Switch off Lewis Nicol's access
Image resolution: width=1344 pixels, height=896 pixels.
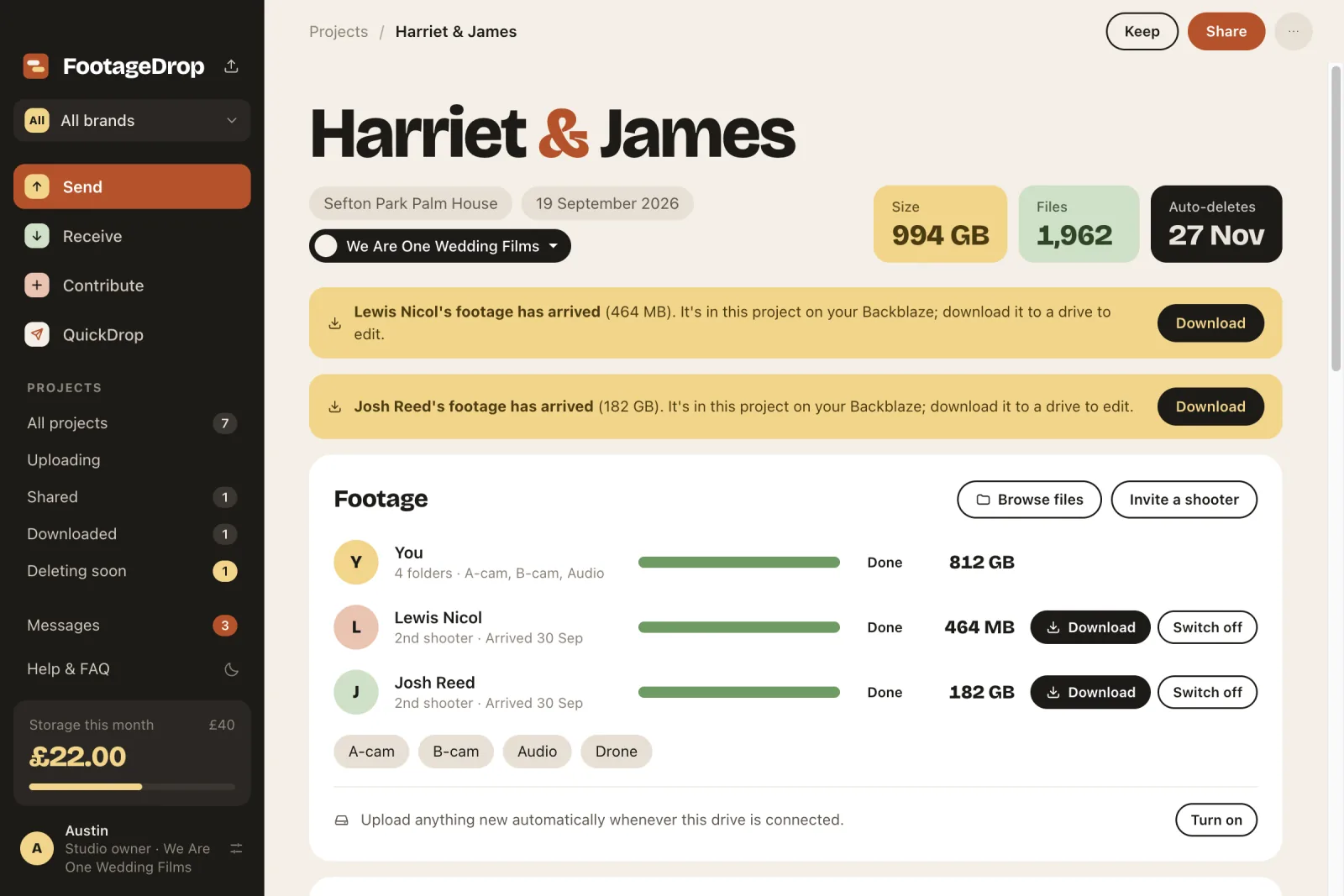1207,627
